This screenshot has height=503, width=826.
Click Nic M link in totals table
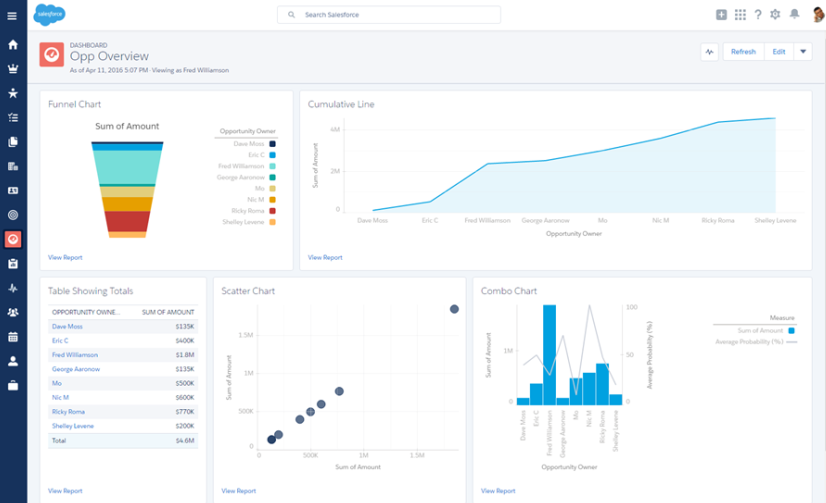click(60, 398)
